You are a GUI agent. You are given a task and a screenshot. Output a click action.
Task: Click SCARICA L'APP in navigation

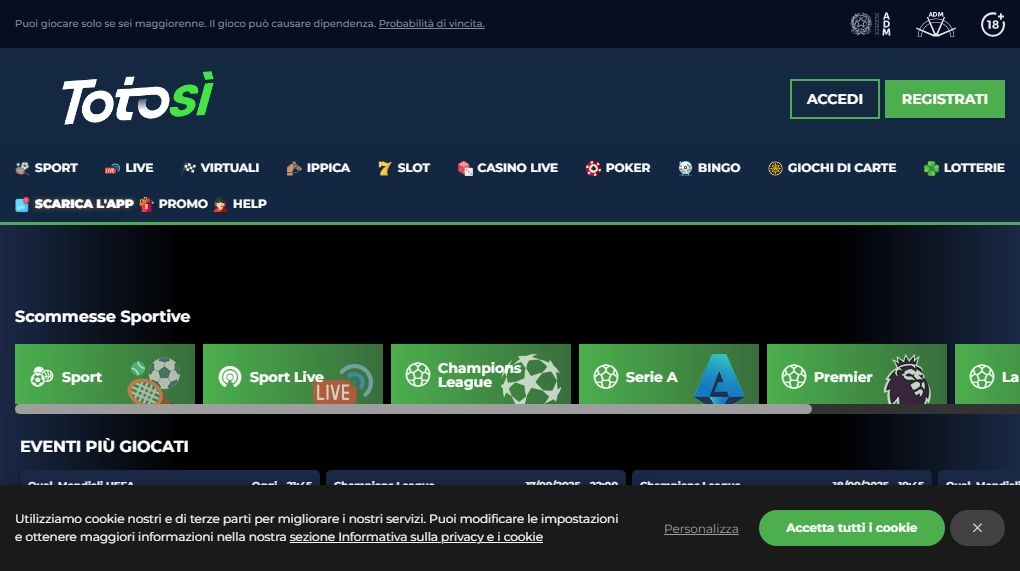click(74, 204)
